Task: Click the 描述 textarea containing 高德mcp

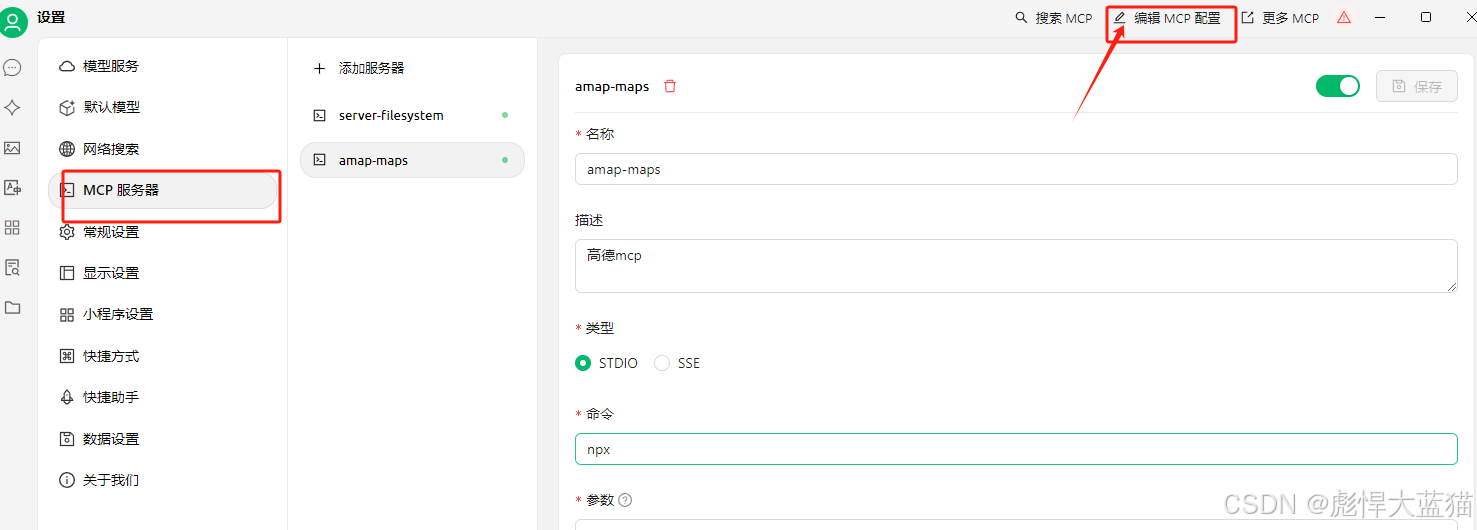Action: [x=1016, y=266]
